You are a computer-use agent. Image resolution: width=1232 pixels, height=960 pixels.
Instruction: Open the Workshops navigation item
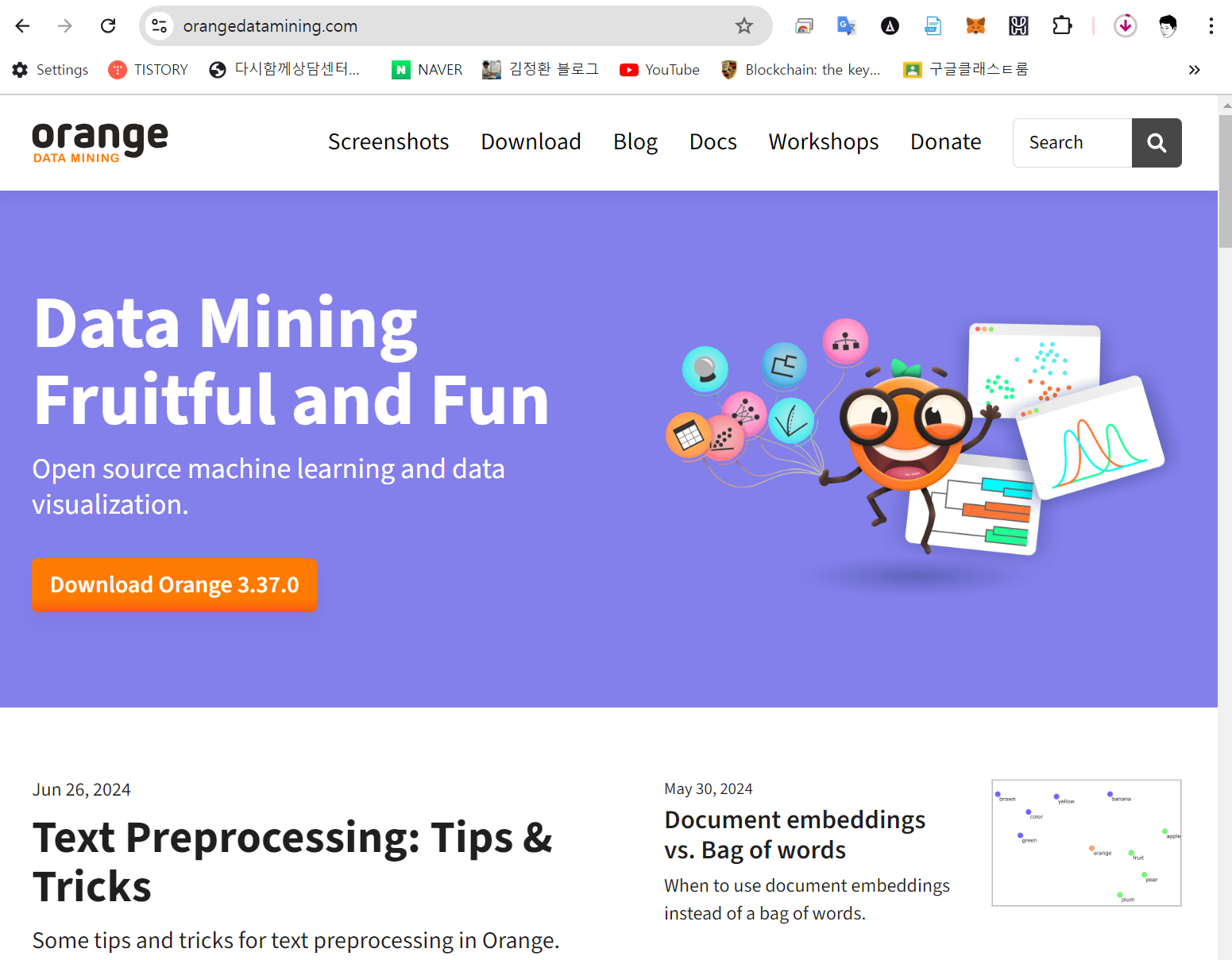[824, 142]
